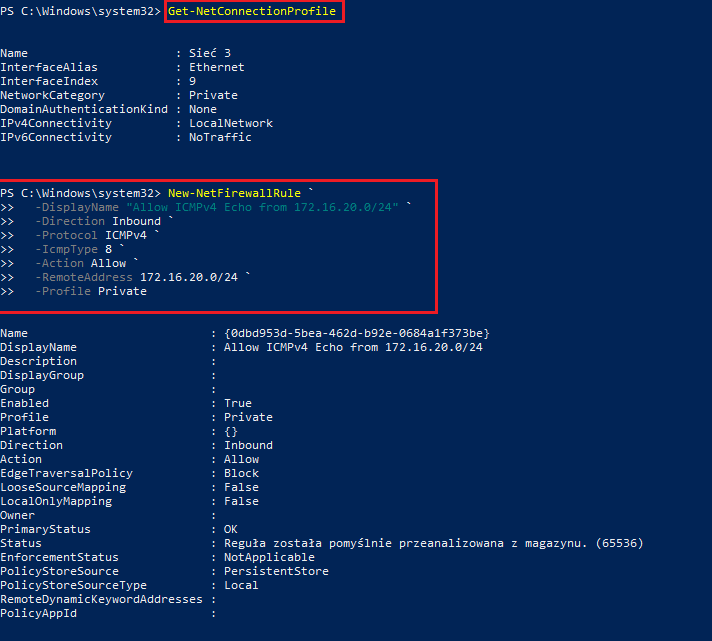The width and height of the screenshot is (712, 641).
Task: Click the IPv4Connectivity value LocalNetwork
Action: [230, 123]
